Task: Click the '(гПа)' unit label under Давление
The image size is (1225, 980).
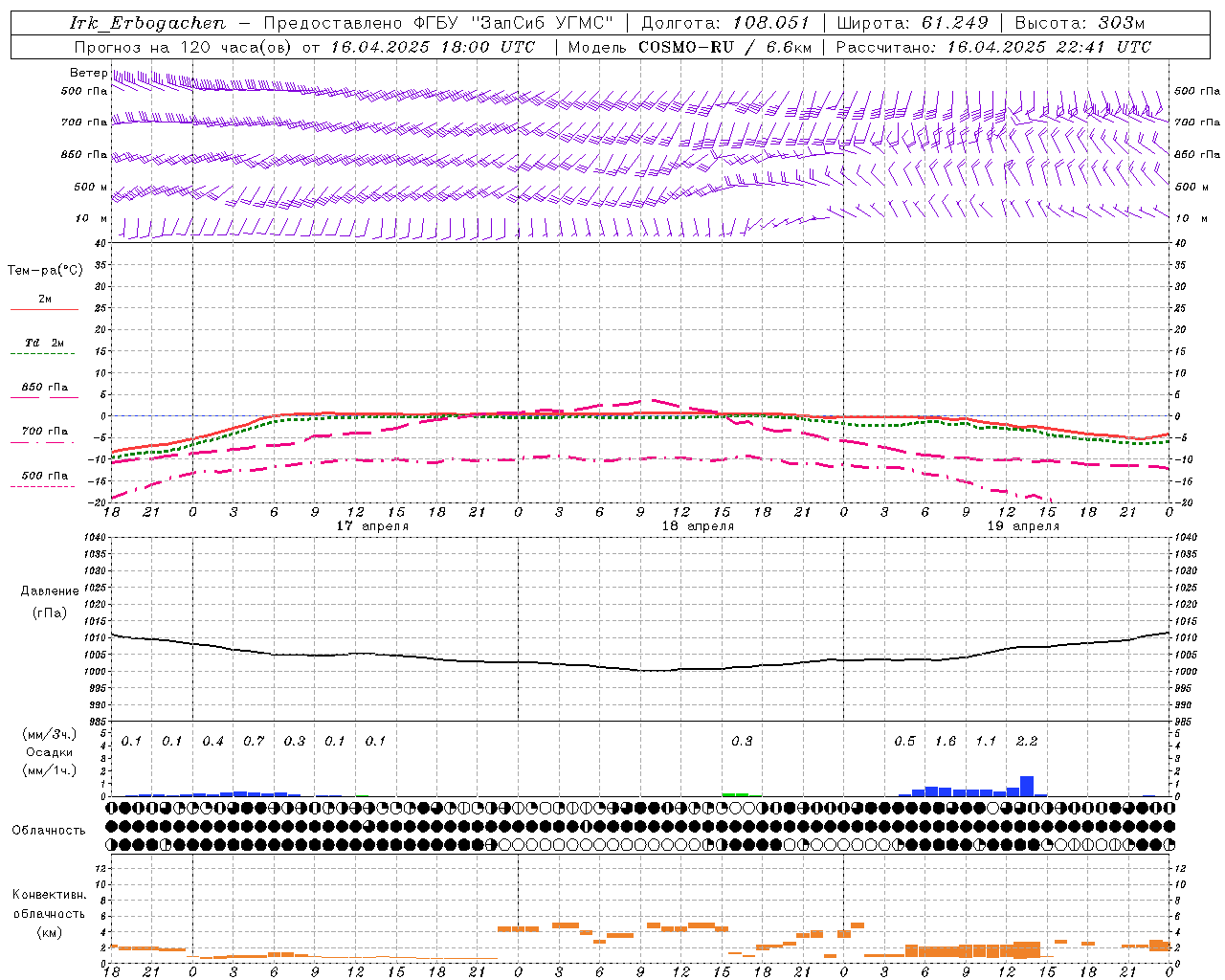Action: tap(50, 613)
